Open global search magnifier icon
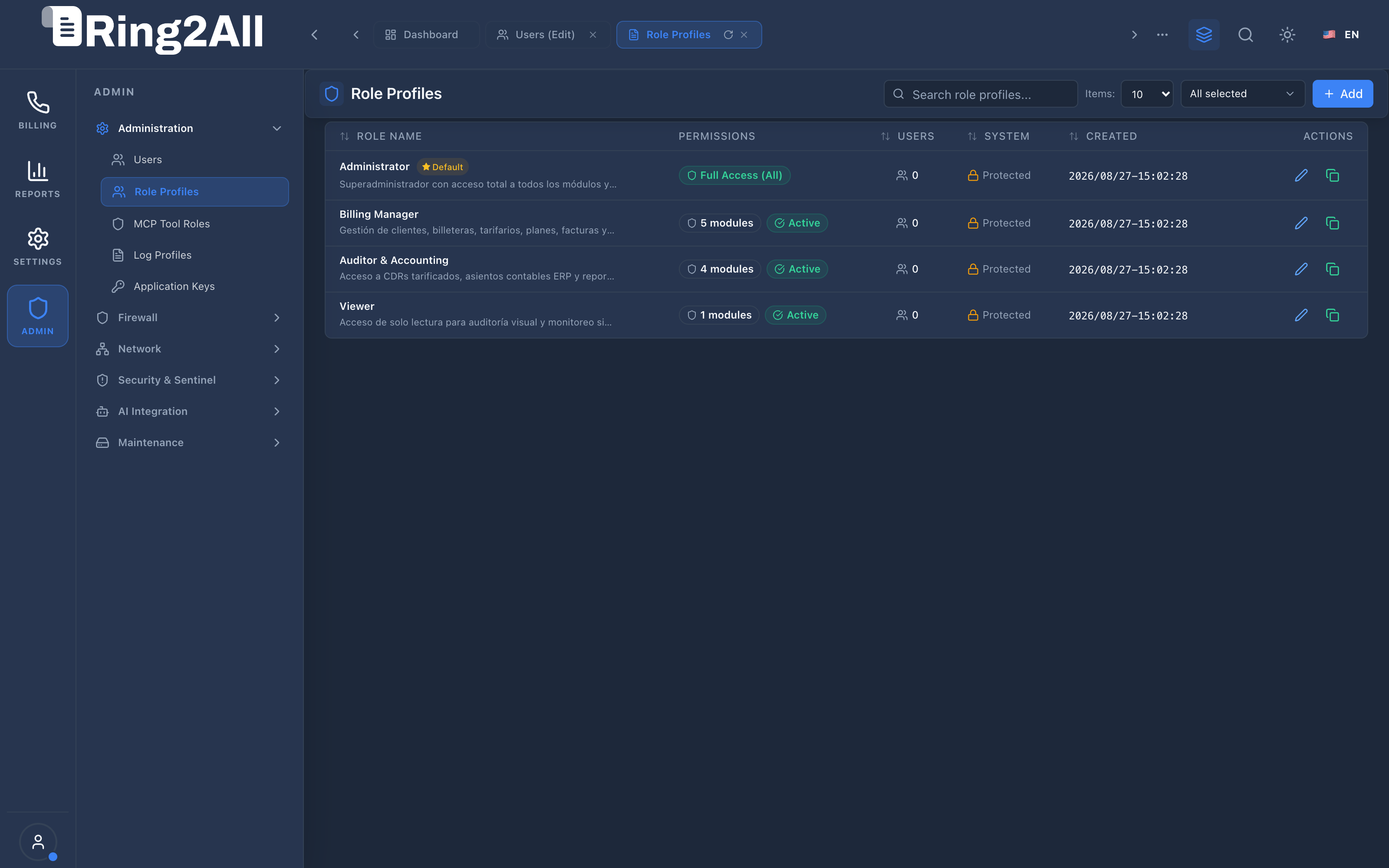This screenshot has width=1389, height=868. point(1245,34)
